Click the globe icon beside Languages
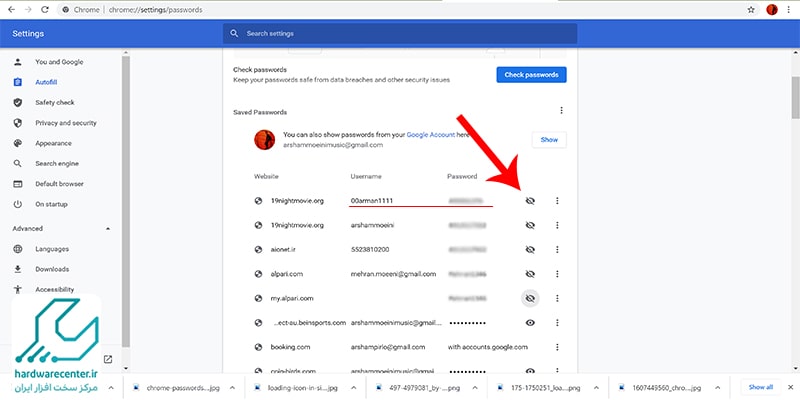This screenshot has height=400, width=800. click(18, 249)
